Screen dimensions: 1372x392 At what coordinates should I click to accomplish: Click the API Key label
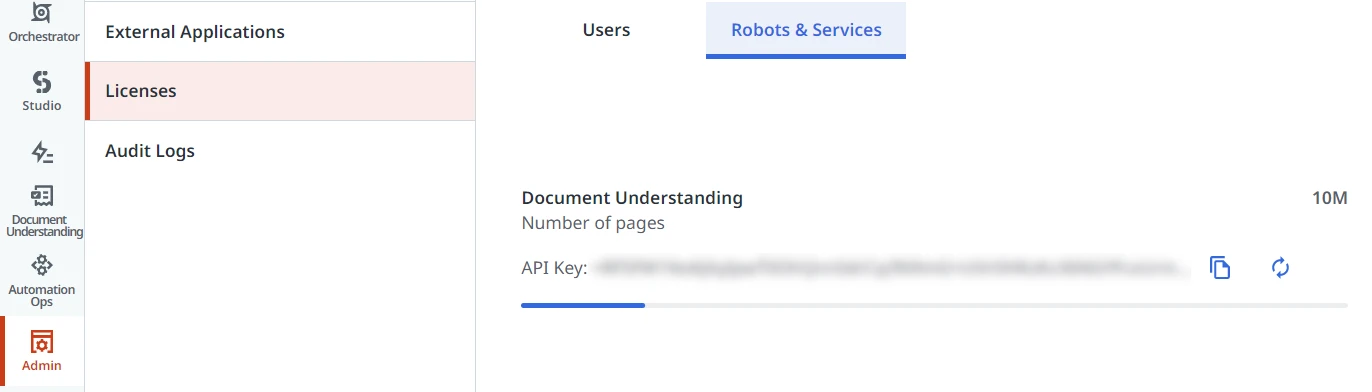tap(554, 268)
